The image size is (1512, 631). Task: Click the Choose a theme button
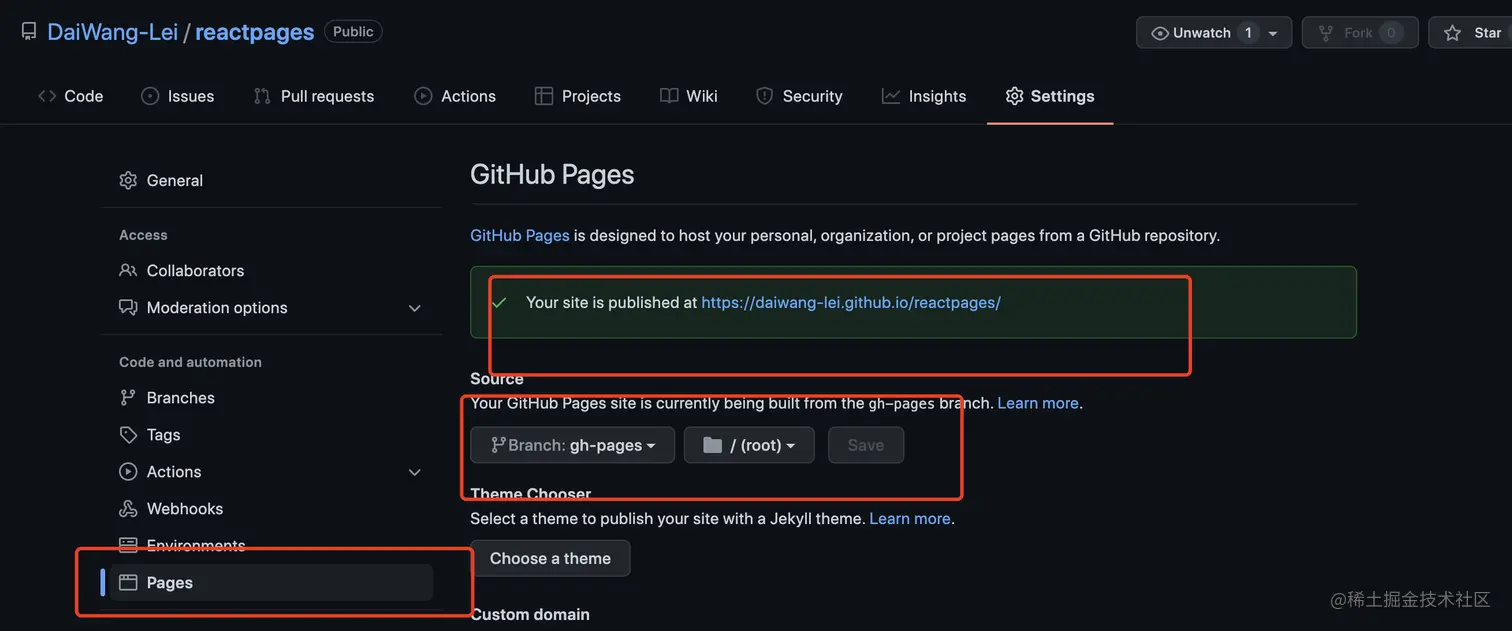(x=550, y=558)
